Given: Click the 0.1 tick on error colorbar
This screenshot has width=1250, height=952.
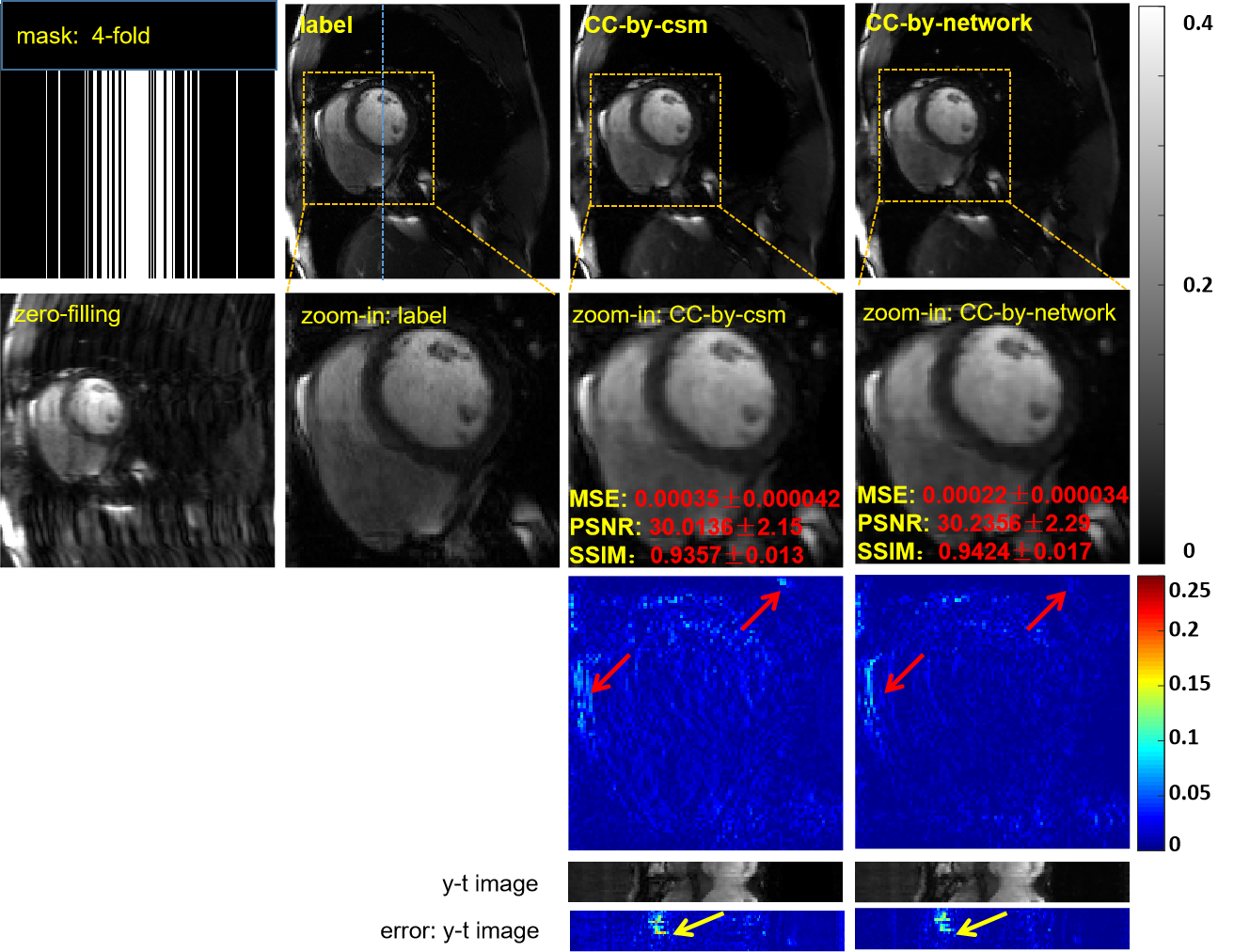Looking at the screenshot, I should pyautogui.click(x=1184, y=738).
